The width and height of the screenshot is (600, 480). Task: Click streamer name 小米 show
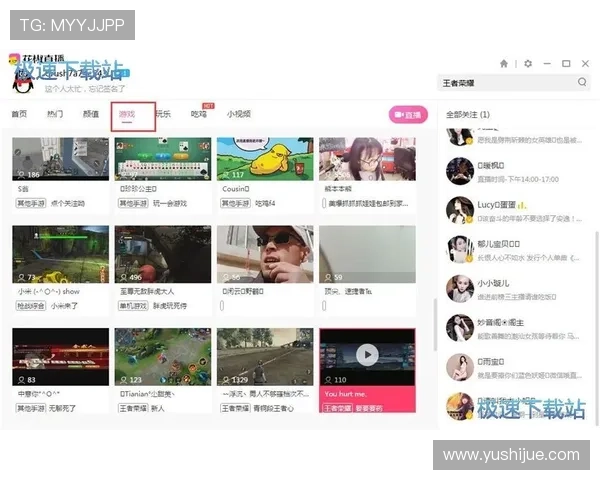click(x=49, y=291)
